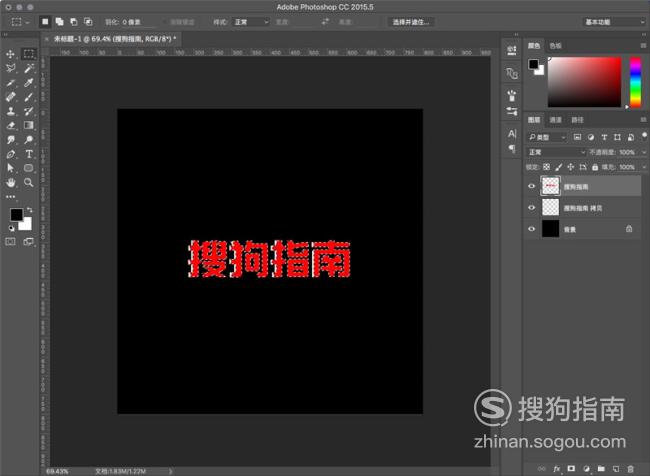The image size is (650, 476).
Task: Select the Smudge tool
Action: coord(11,140)
